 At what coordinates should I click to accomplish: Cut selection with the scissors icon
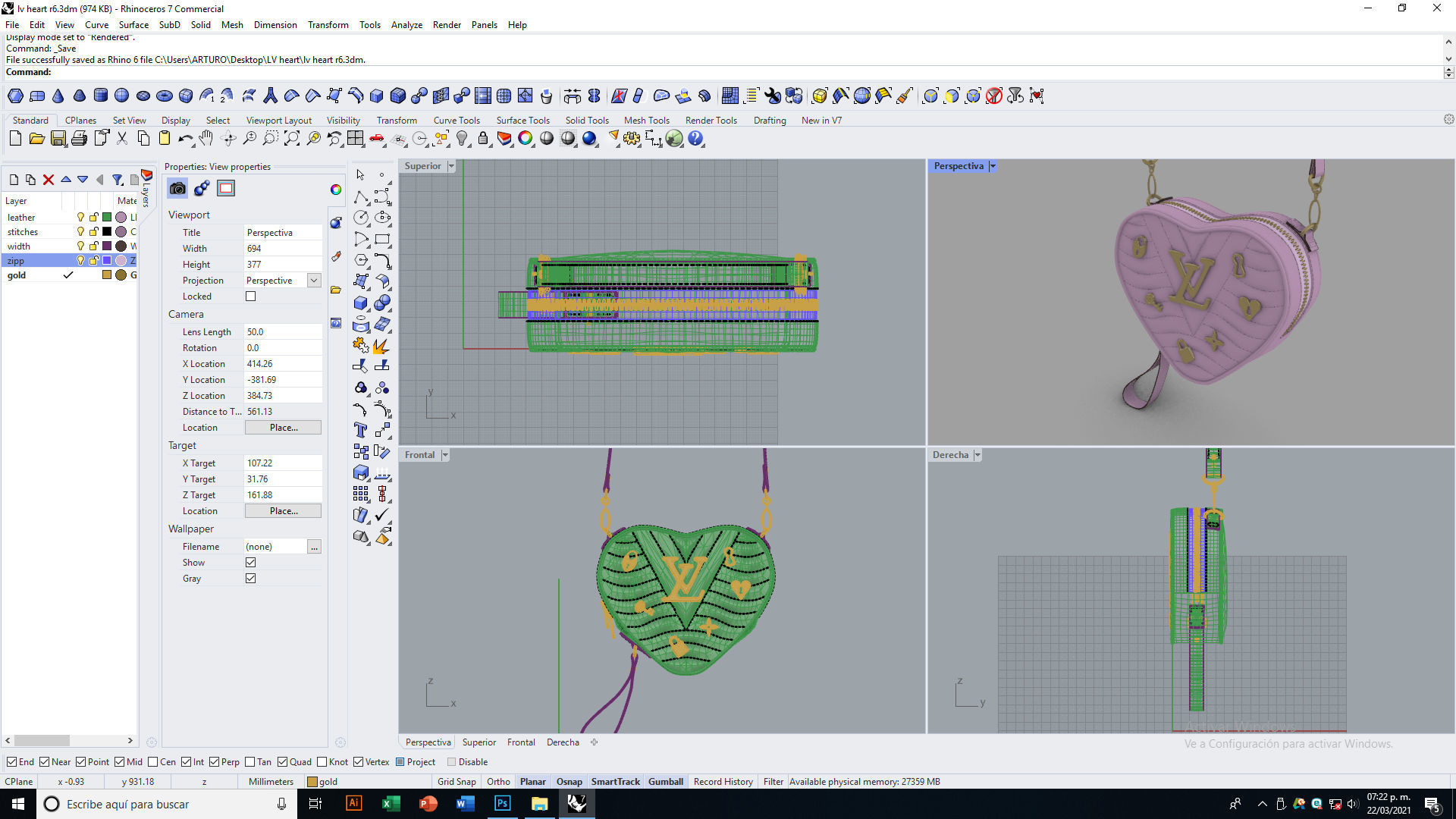tap(121, 139)
